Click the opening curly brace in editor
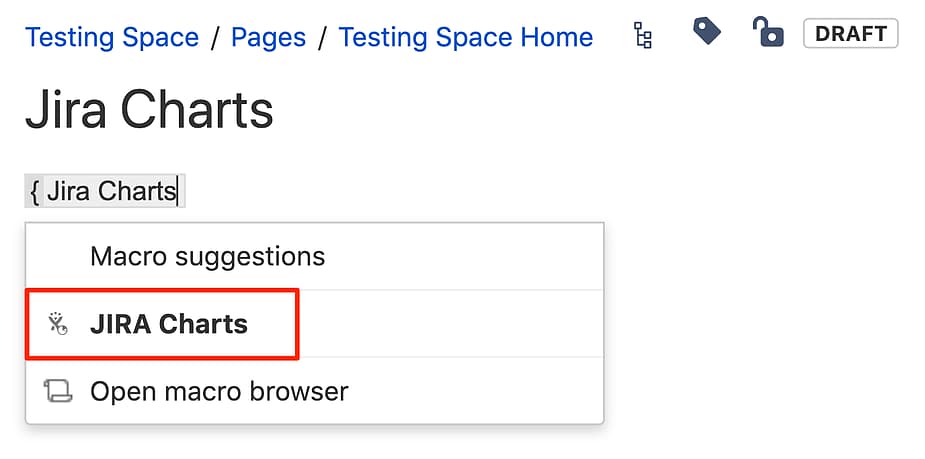This screenshot has height=459, width=925. pyautogui.click(x=35, y=192)
